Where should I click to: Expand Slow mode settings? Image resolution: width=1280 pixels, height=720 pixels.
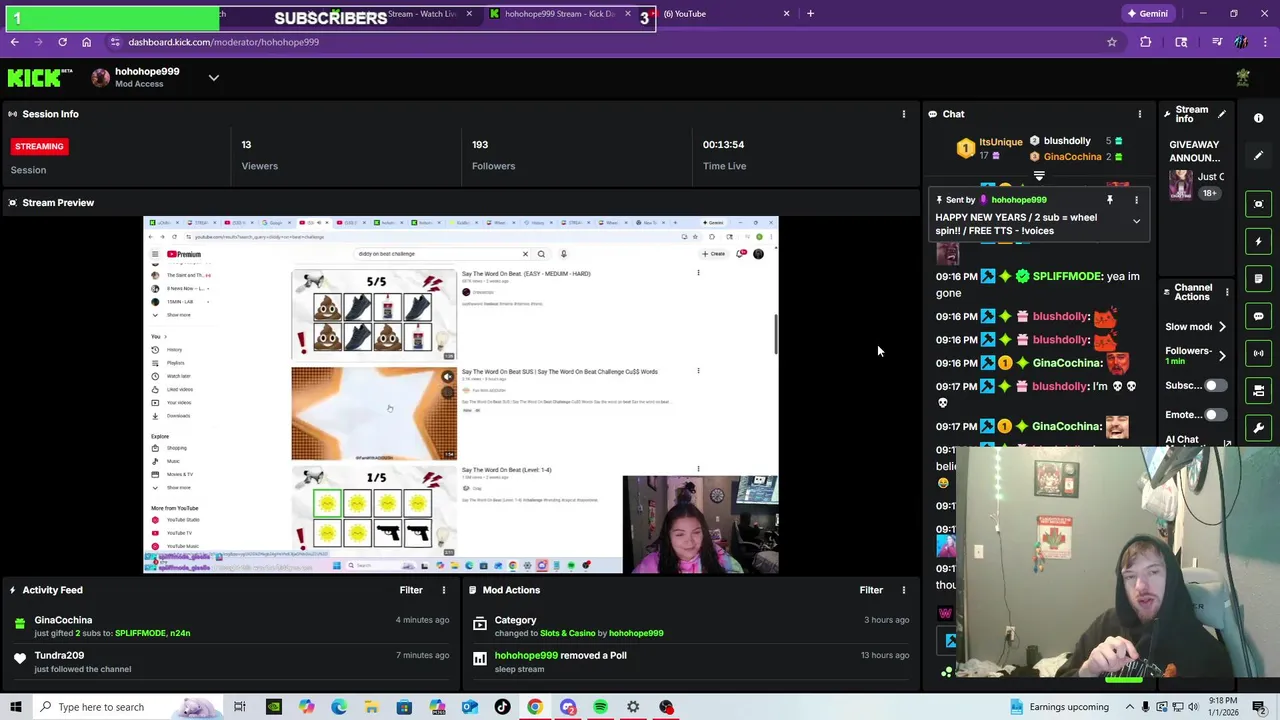[x=1222, y=327]
